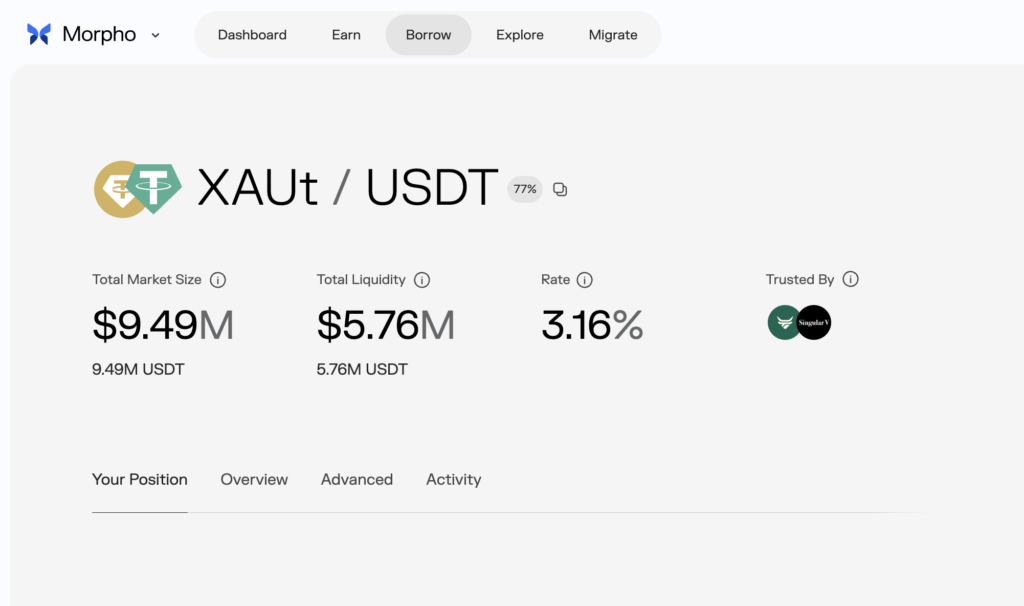
Task: Go to the Earn section
Action: (x=346, y=35)
